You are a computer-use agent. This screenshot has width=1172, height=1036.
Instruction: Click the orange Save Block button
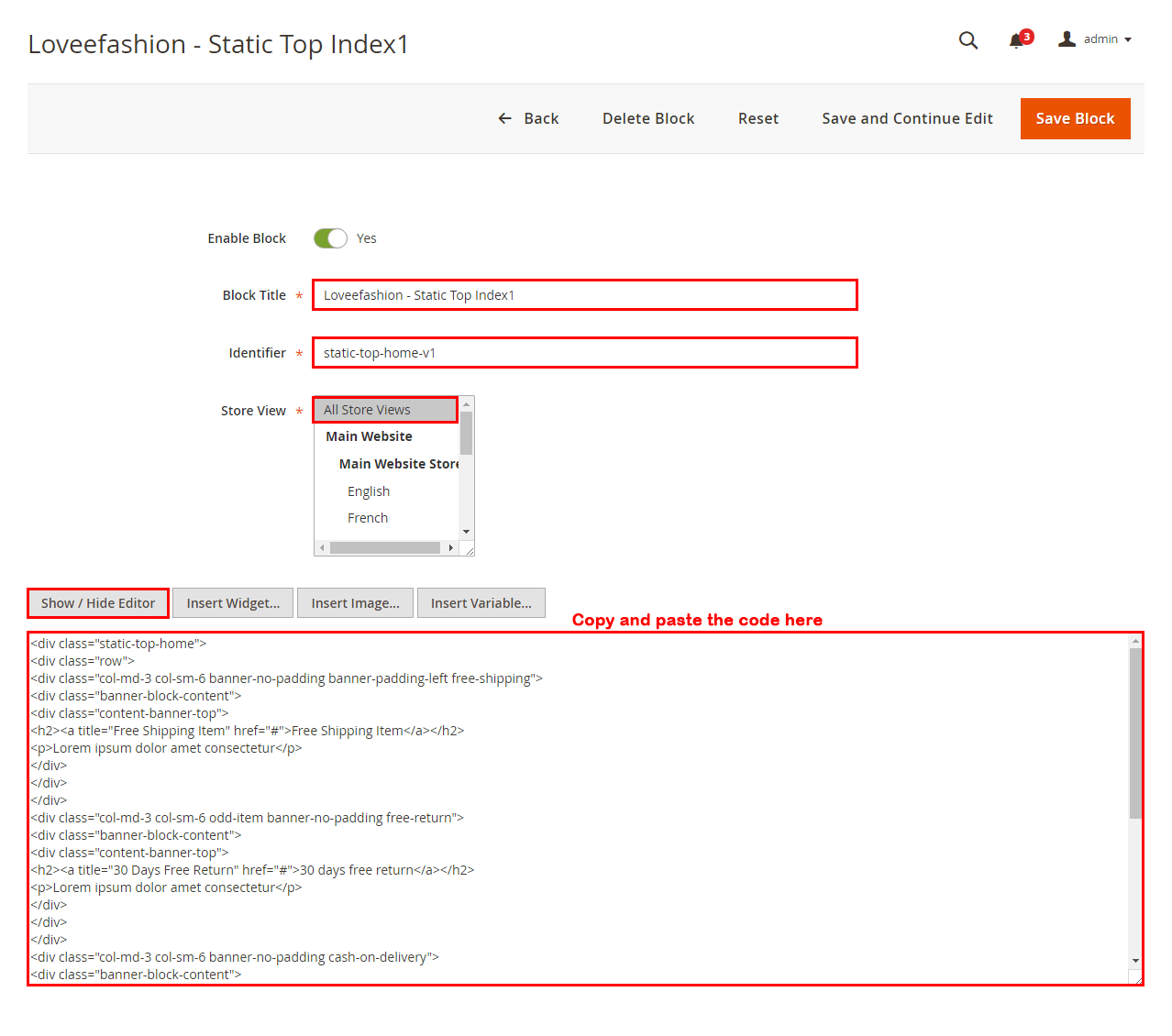[x=1075, y=118]
